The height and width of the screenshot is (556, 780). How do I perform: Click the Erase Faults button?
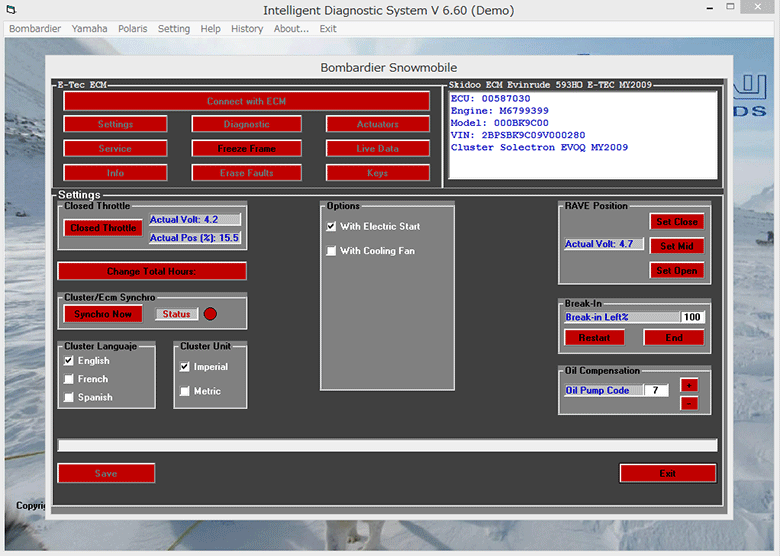[247, 173]
